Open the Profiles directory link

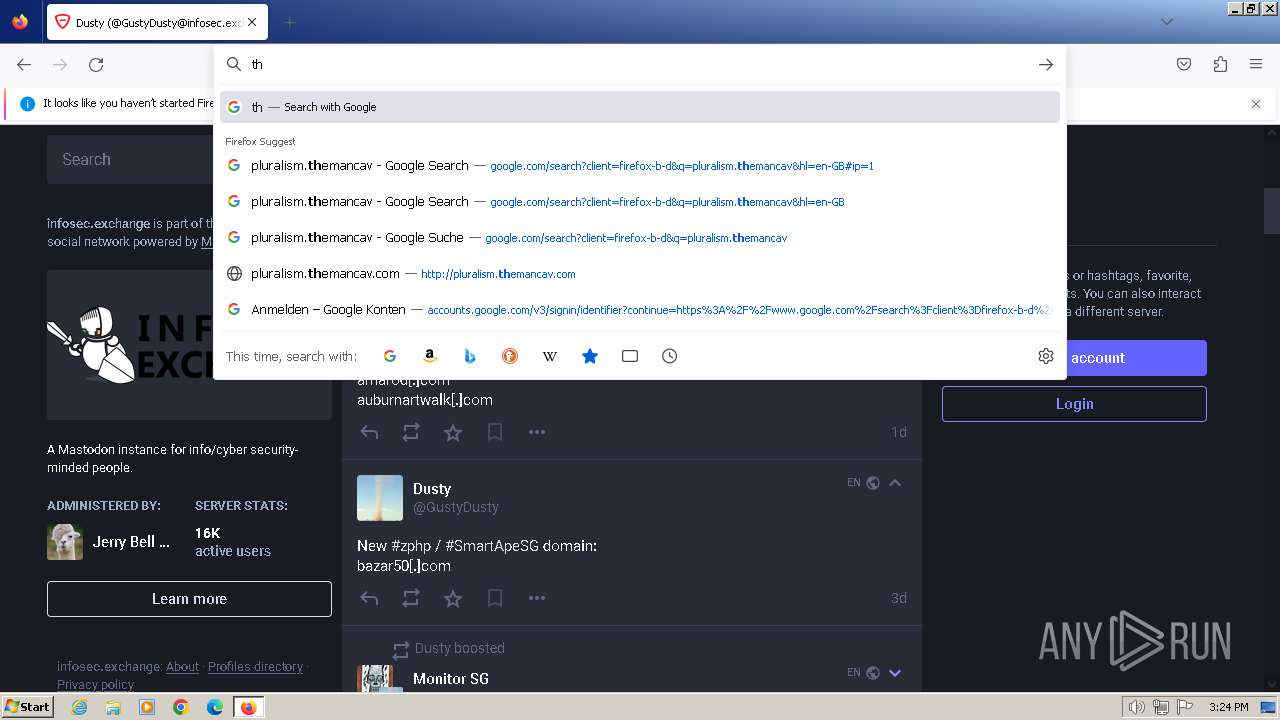click(x=255, y=667)
